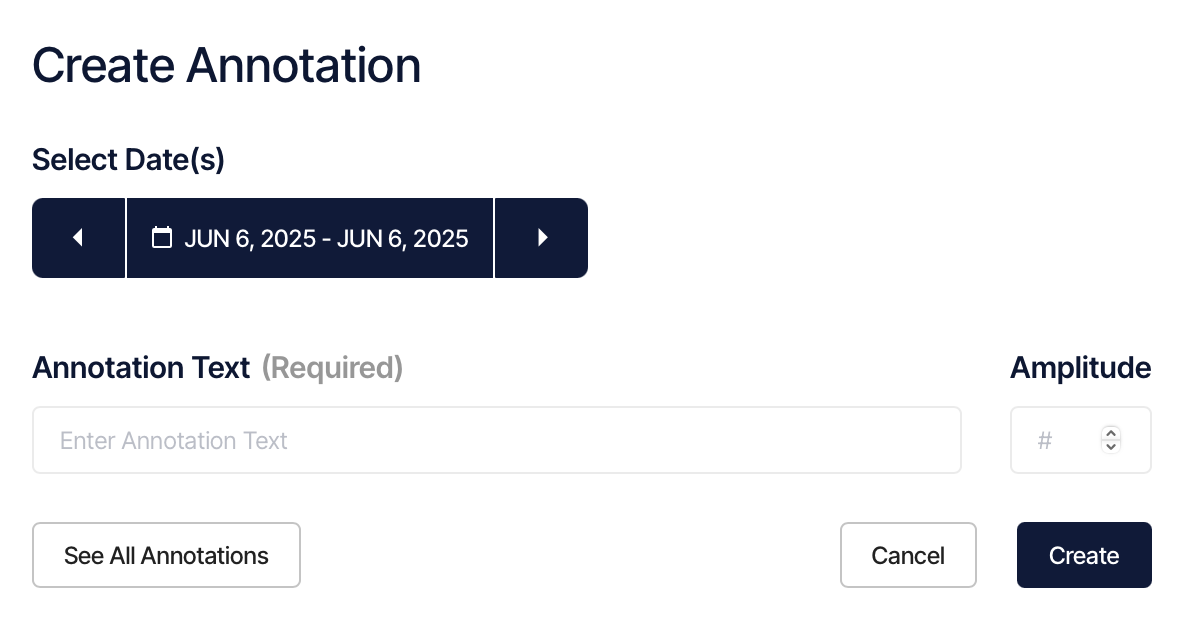Click the Enter Annotation Text field
This screenshot has height=622, width=1180.
pos(497,440)
